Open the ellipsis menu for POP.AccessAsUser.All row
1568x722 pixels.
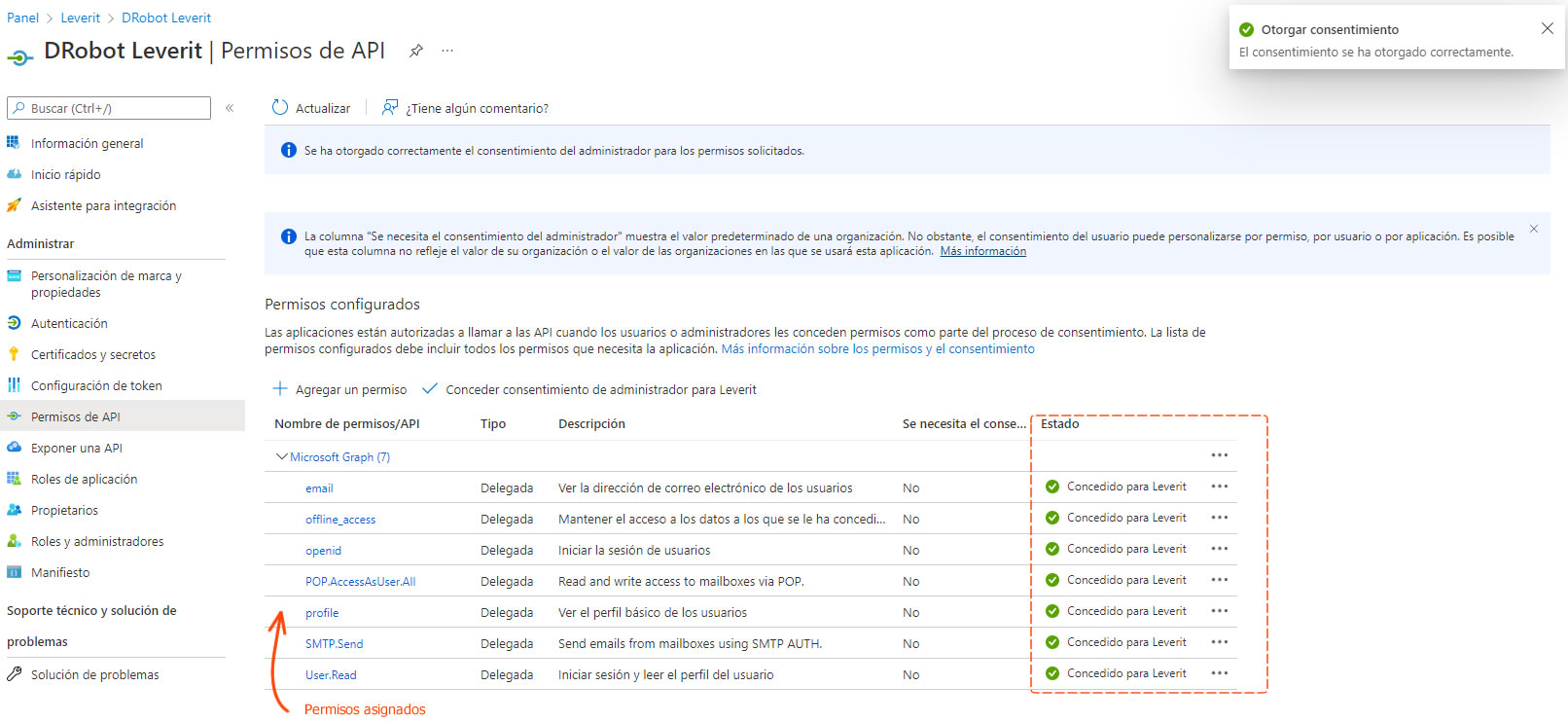pos(1220,580)
